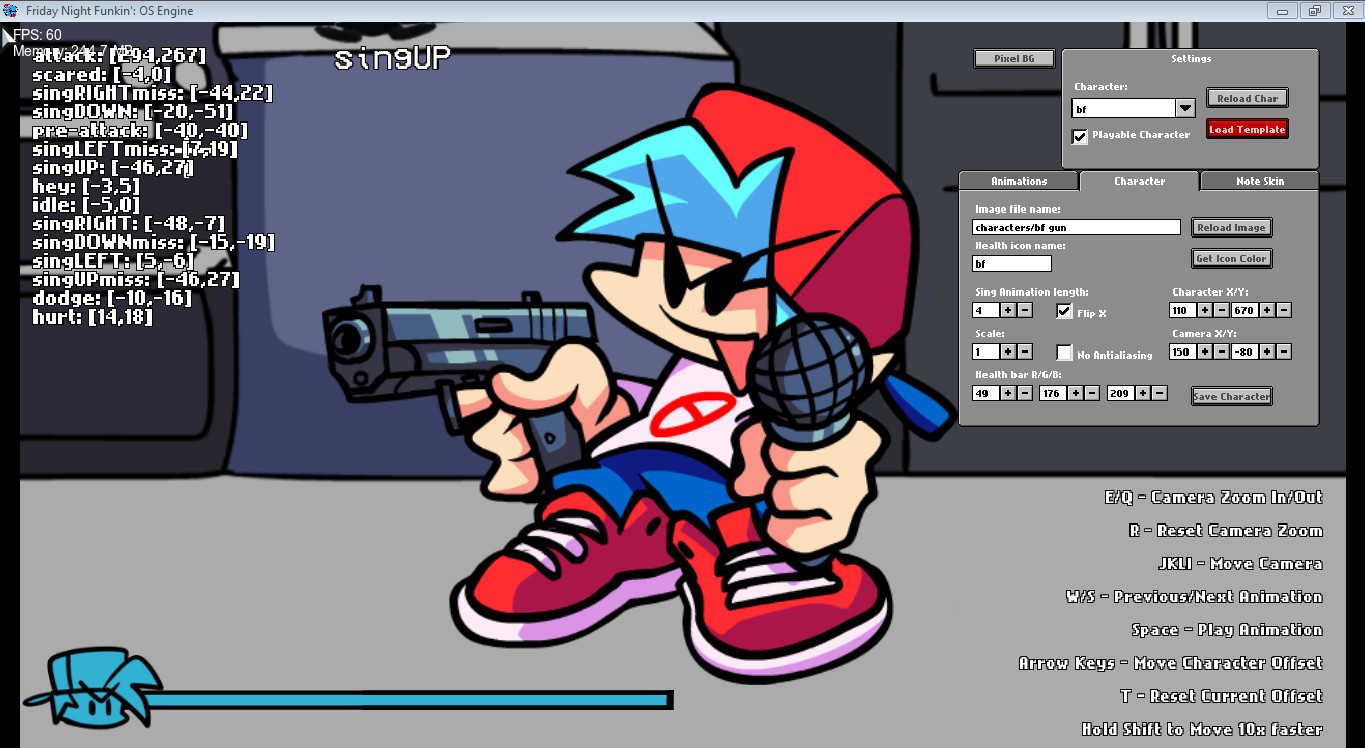The width and height of the screenshot is (1365, 748).
Task: Increase health bar green value with plus icon
Action: tap(1075, 393)
